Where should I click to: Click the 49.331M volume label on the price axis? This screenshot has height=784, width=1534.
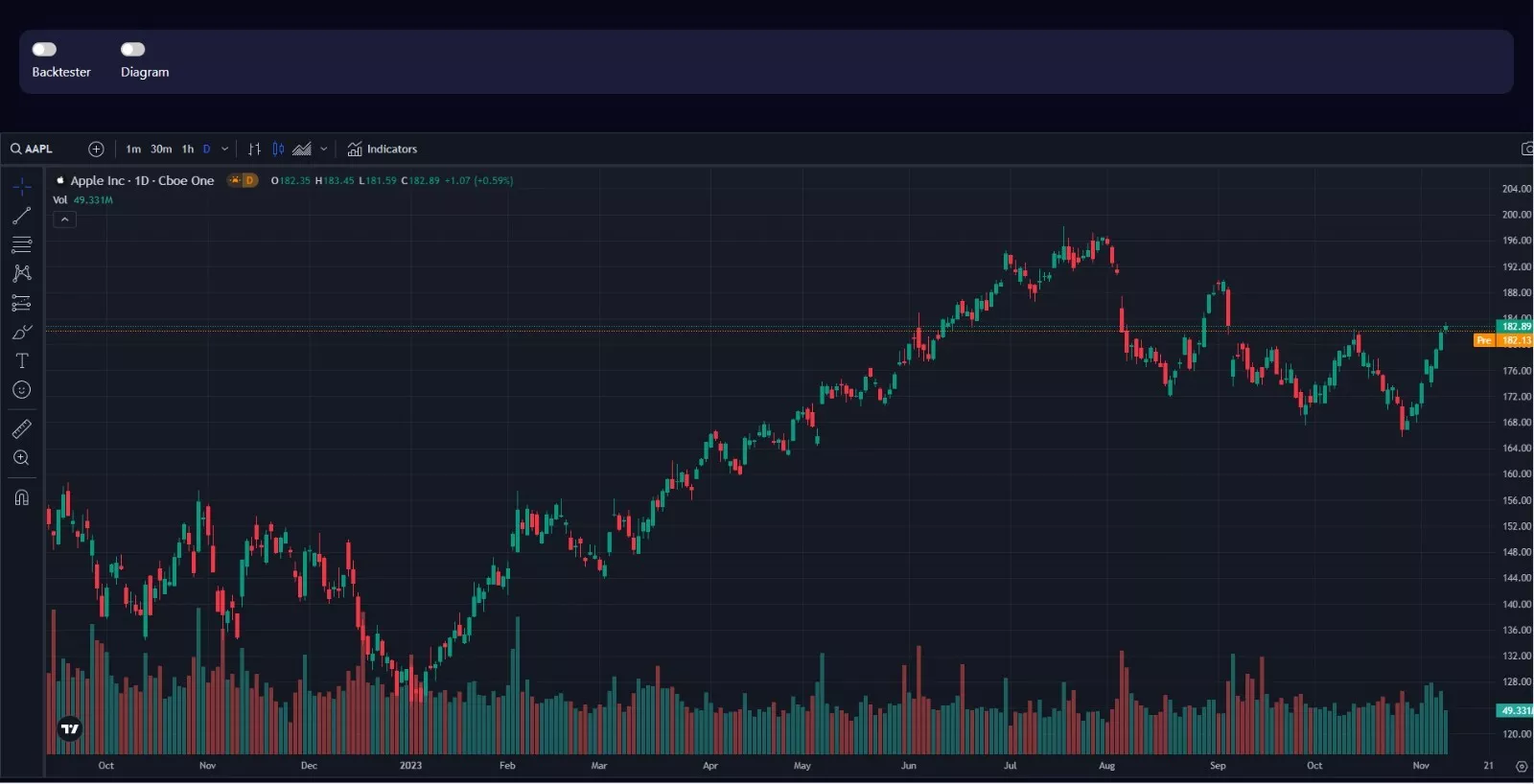point(1515,710)
